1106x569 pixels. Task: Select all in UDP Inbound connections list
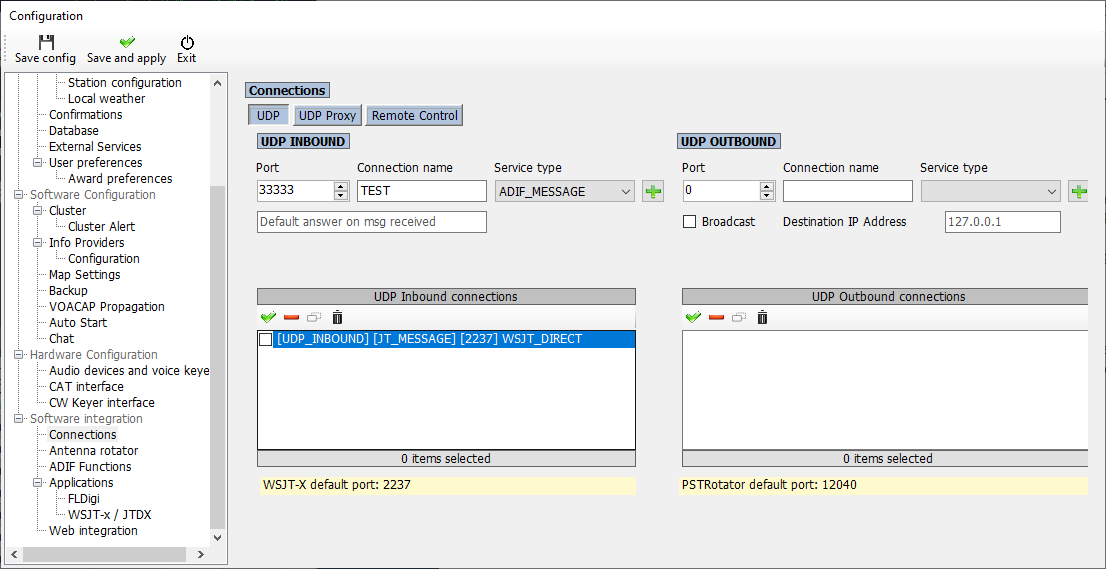pyautogui.click(x=267, y=317)
